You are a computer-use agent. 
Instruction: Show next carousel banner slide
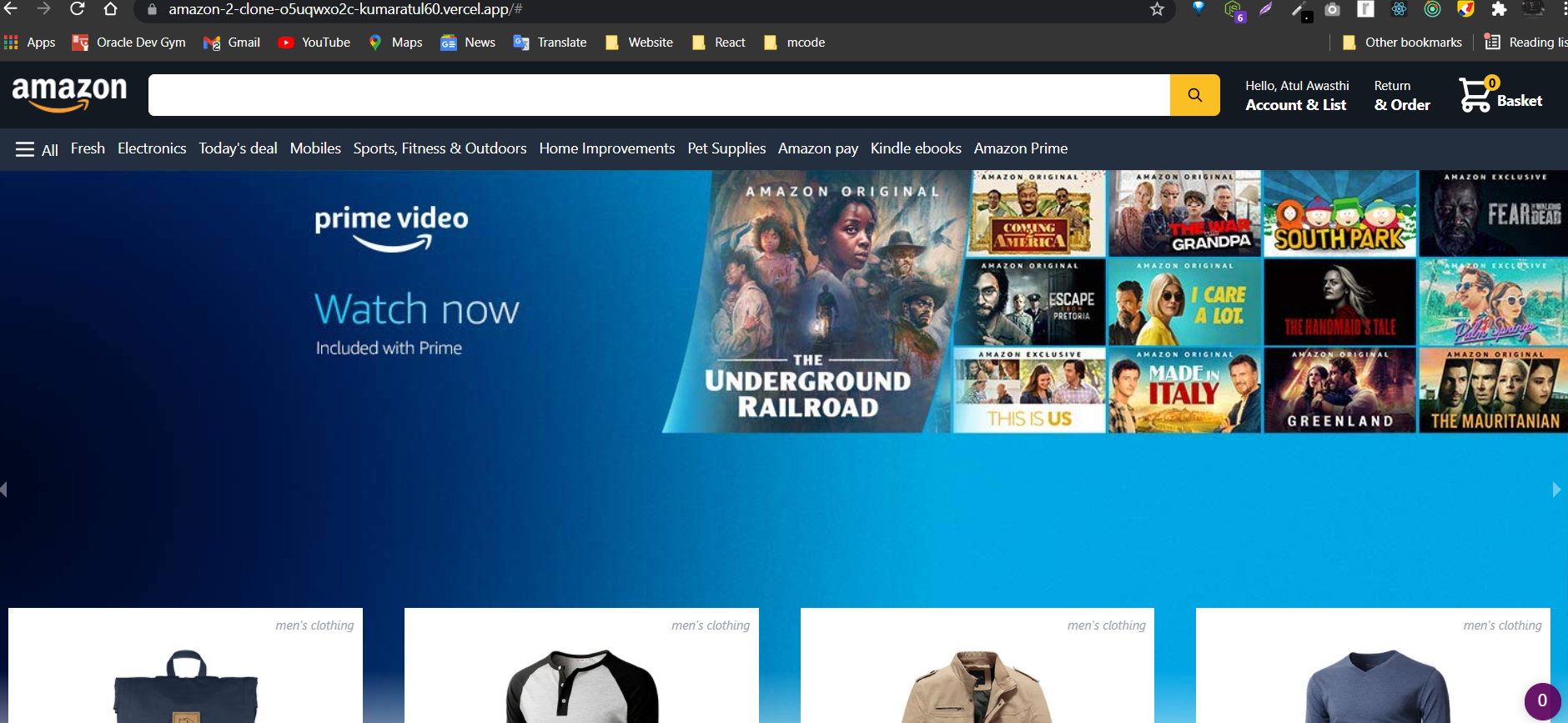(x=1555, y=490)
